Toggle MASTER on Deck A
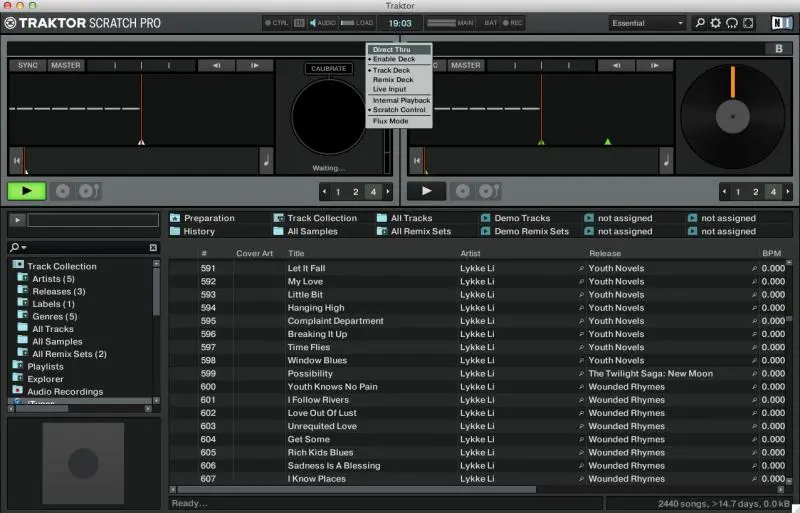Viewport: 800px width, 513px height. (x=66, y=65)
